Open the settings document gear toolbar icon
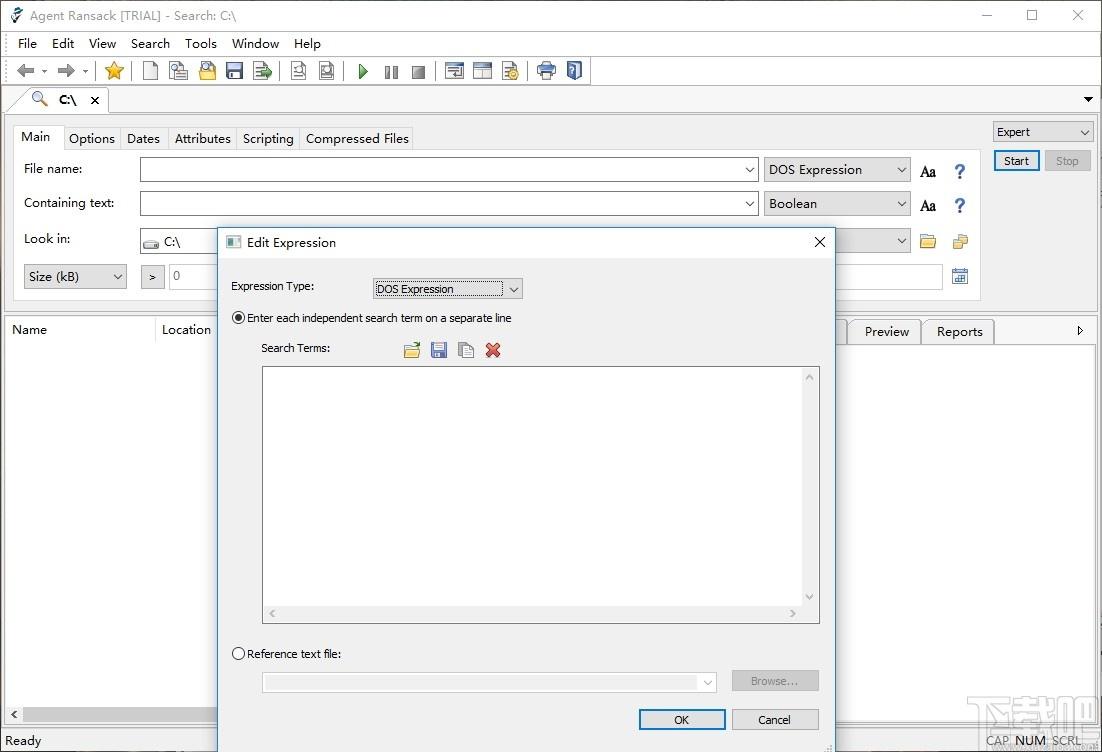The height and width of the screenshot is (752, 1102). [510, 70]
